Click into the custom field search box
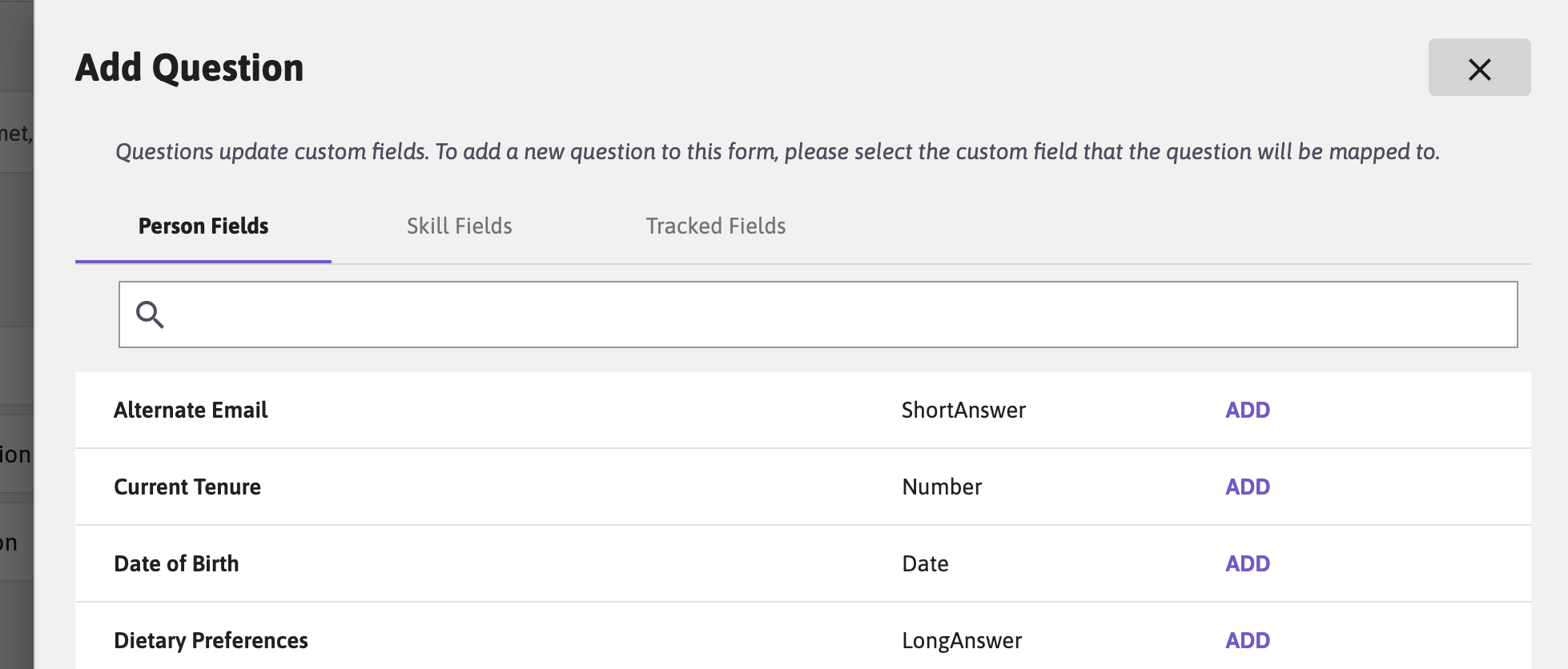This screenshot has height=669, width=1568. coord(721,314)
